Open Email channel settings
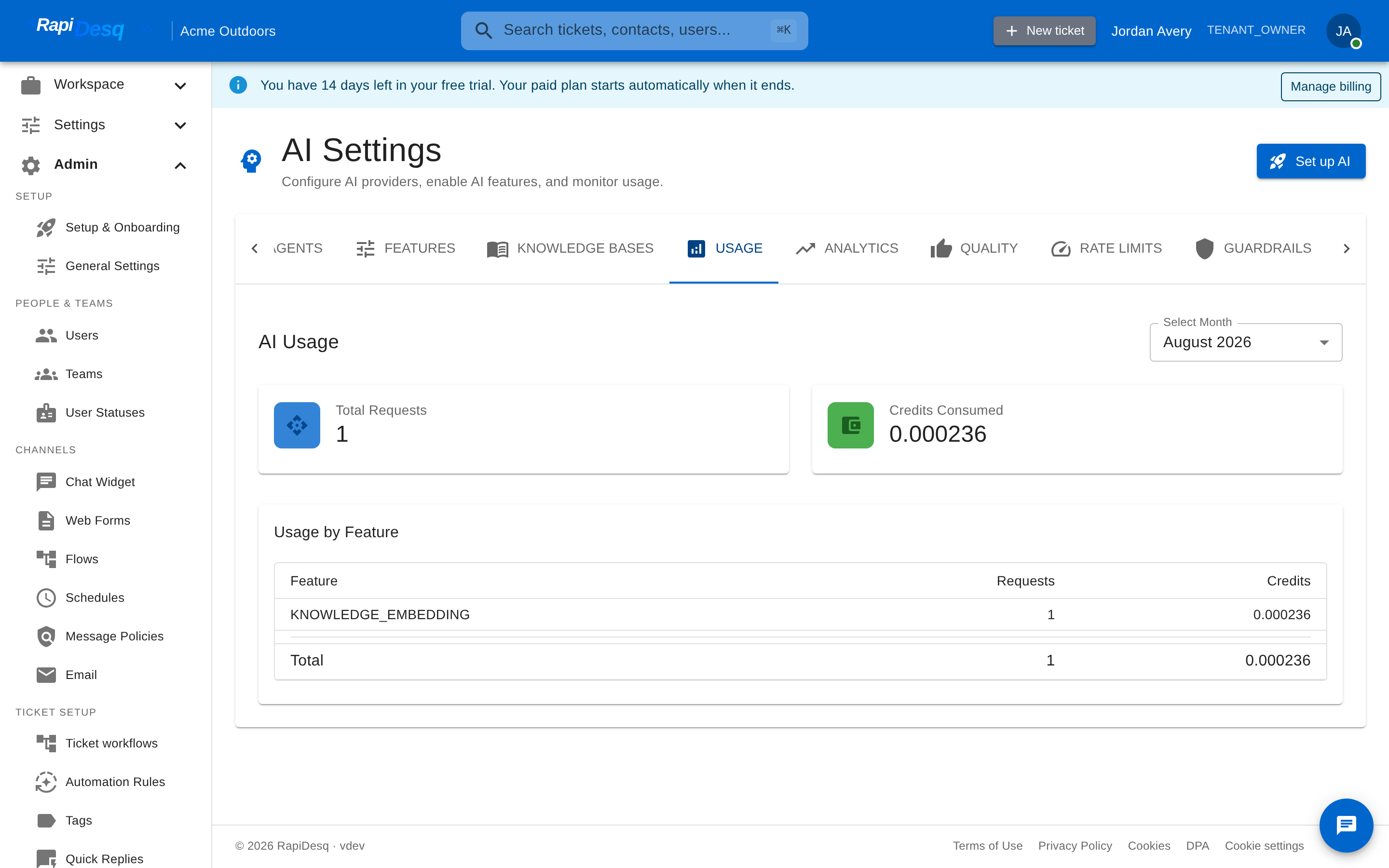 (x=106, y=675)
